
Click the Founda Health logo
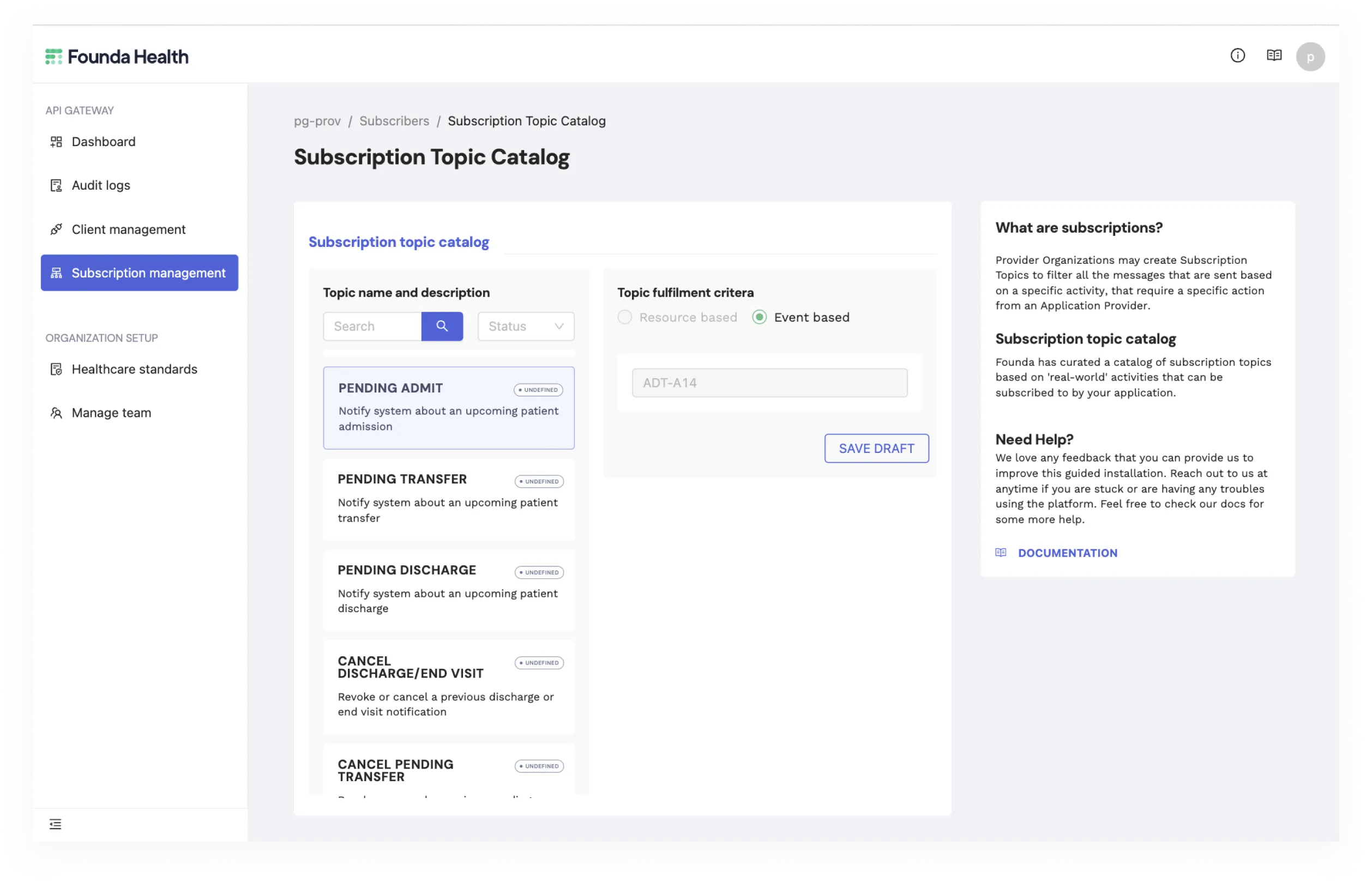tap(117, 57)
